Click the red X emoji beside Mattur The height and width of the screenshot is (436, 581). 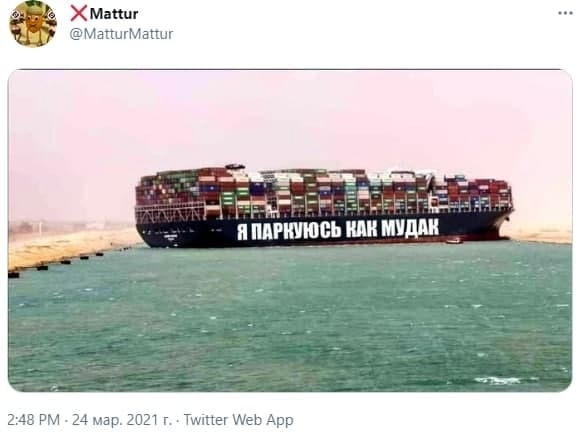click(79, 13)
